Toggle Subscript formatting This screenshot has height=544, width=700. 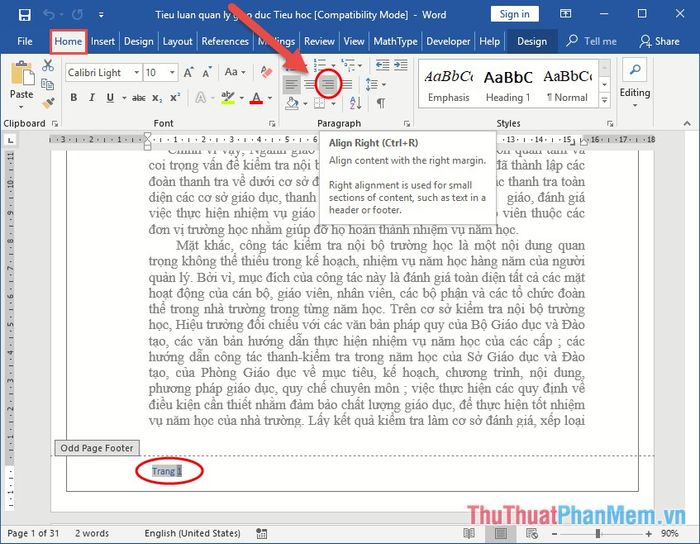157,98
